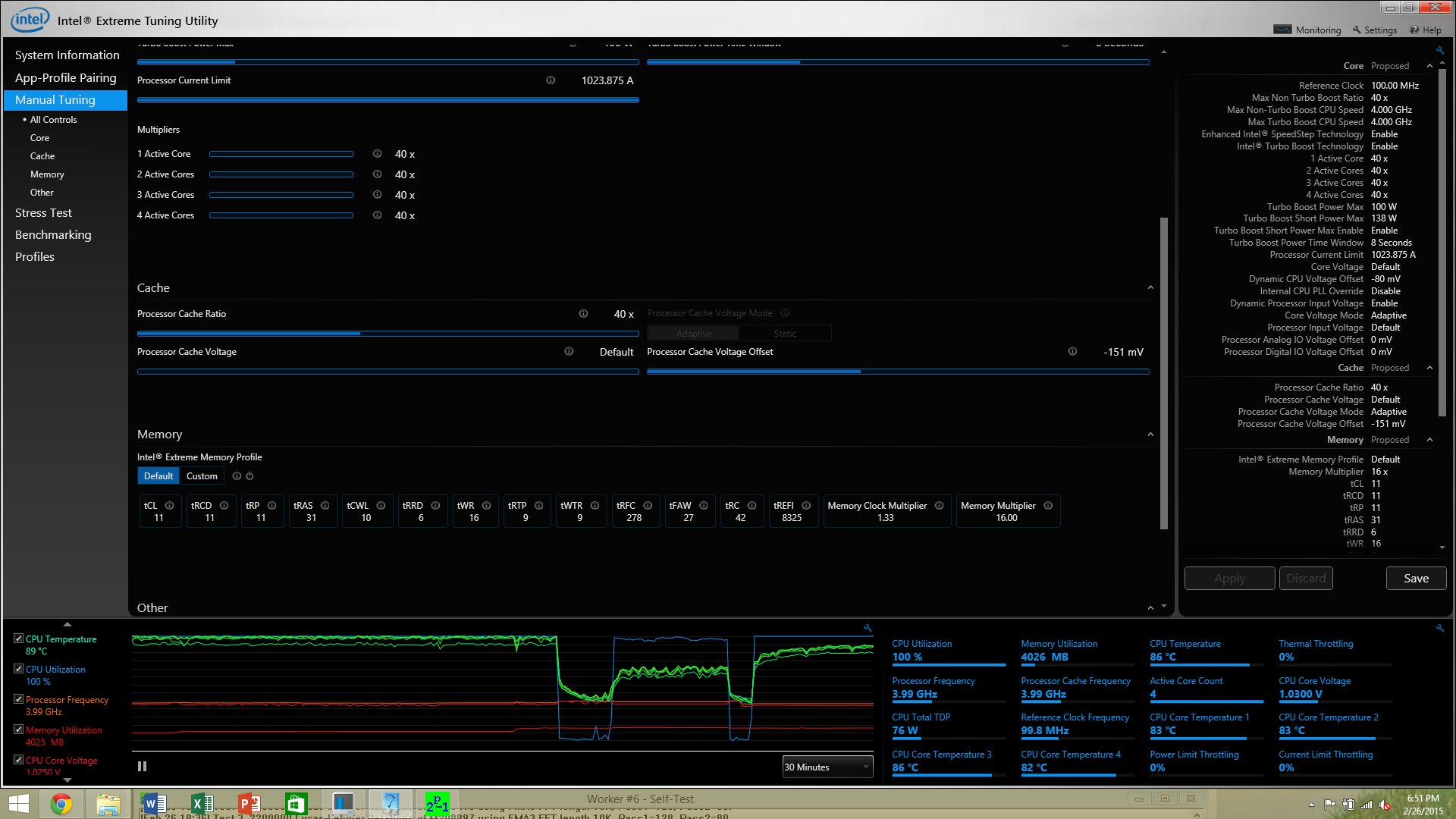Click the memory profile power/reset icon
Image resolution: width=1456 pixels, height=819 pixels.
click(249, 476)
